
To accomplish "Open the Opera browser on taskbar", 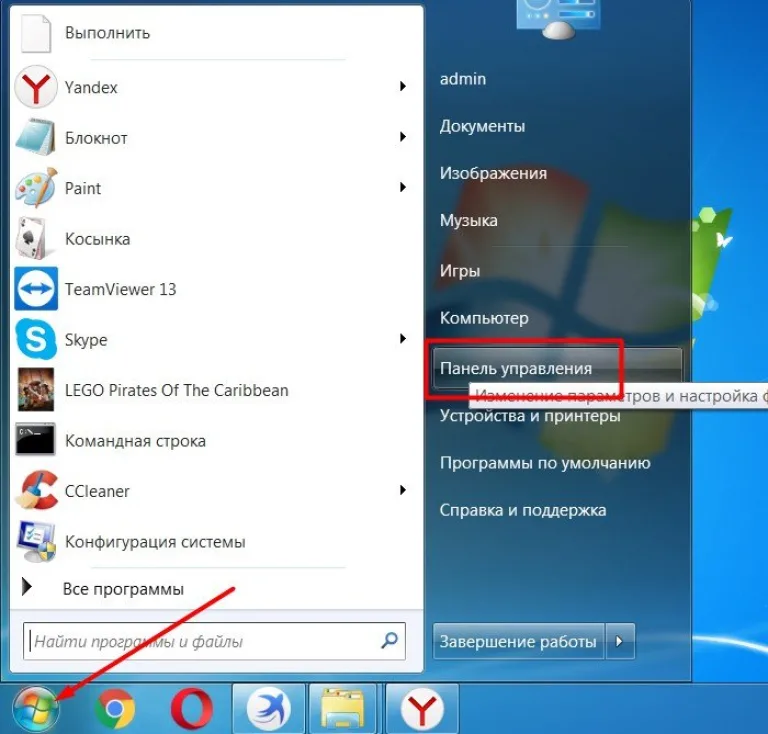I will (x=192, y=708).
